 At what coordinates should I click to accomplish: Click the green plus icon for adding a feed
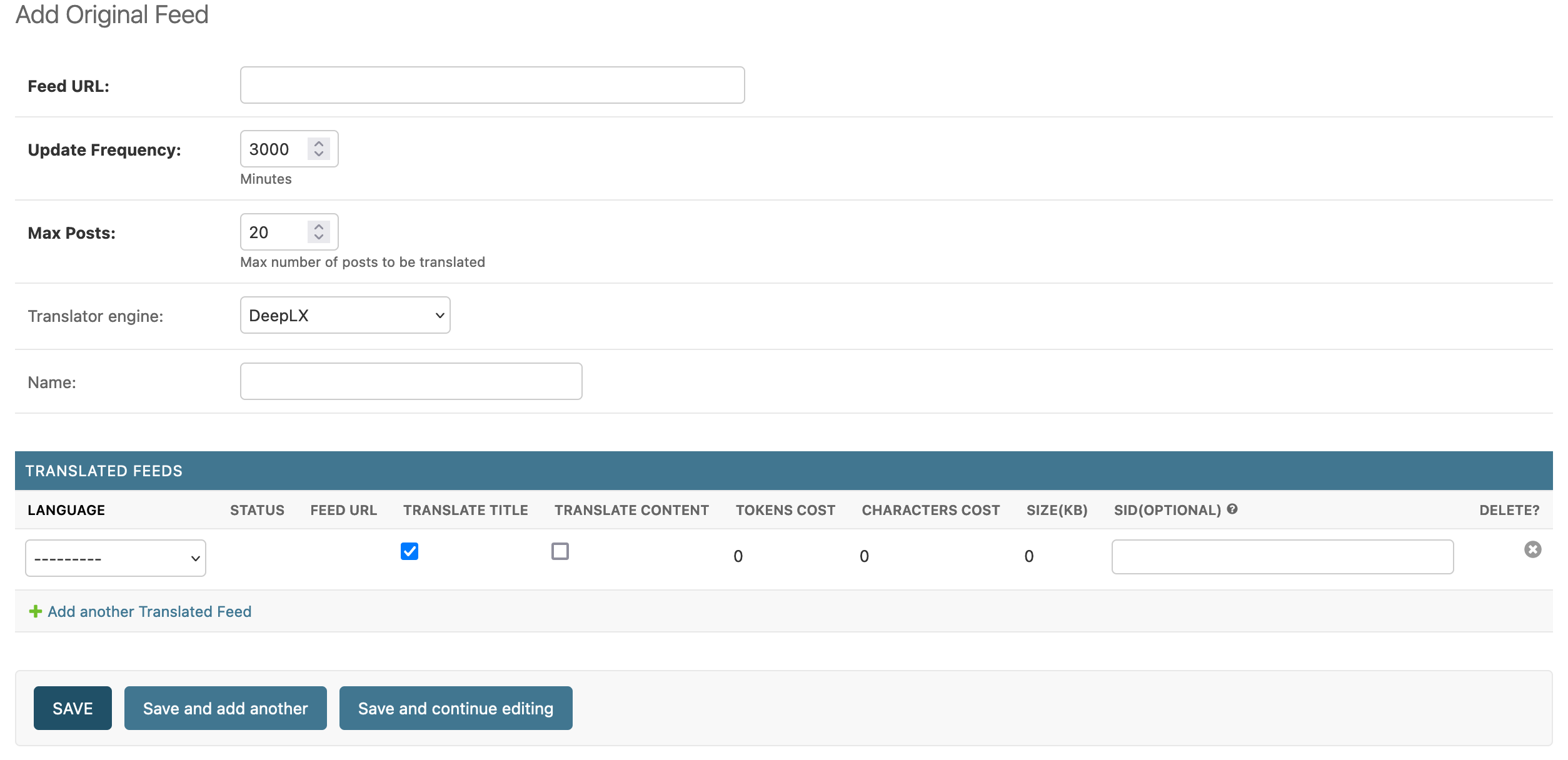[x=36, y=611]
